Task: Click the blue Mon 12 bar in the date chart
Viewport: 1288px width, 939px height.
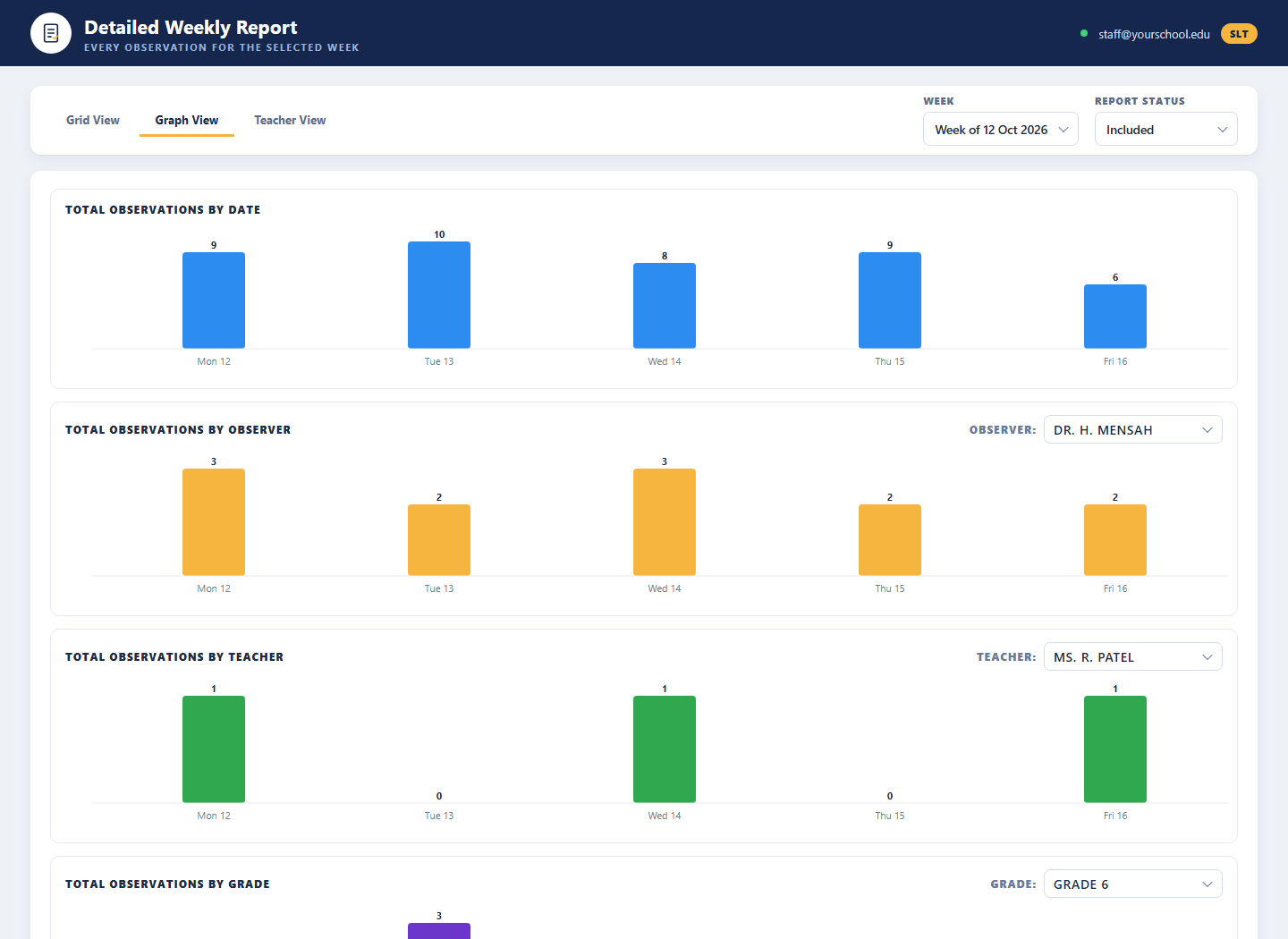Action: coord(214,300)
